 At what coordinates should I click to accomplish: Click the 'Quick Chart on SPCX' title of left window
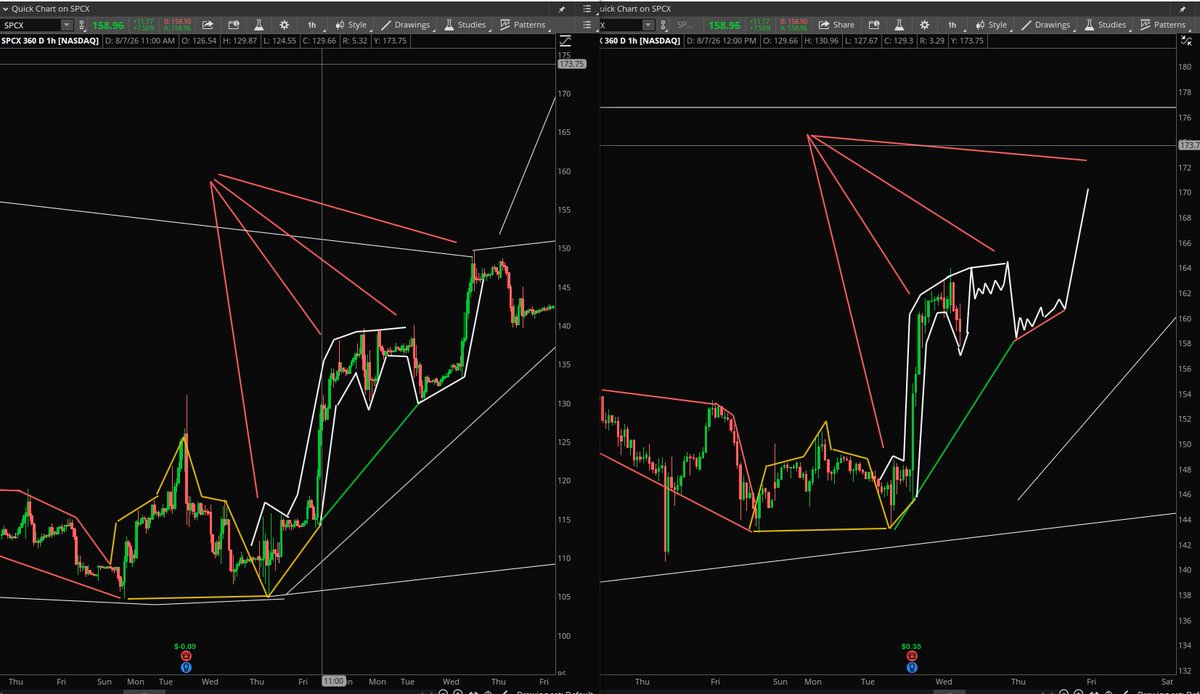[x=50, y=9]
